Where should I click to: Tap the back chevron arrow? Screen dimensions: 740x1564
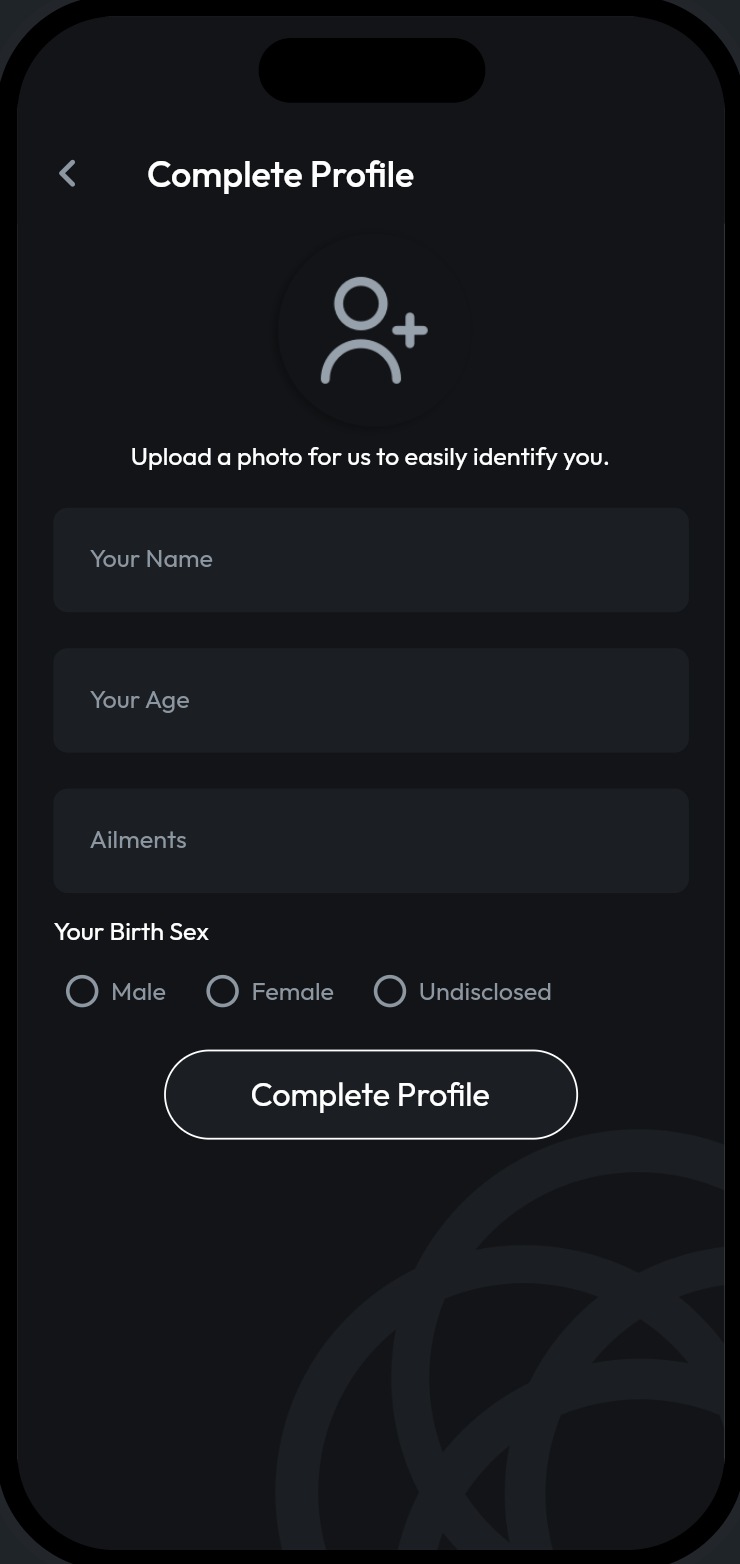(67, 174)
